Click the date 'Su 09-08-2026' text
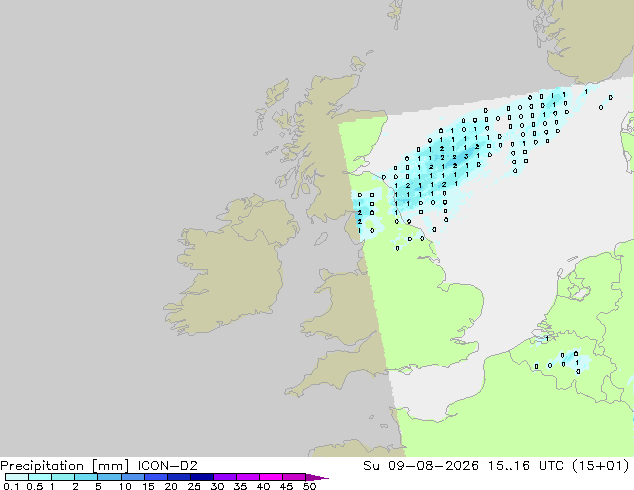This screenshot has width=634, height=490. point(421,466)
